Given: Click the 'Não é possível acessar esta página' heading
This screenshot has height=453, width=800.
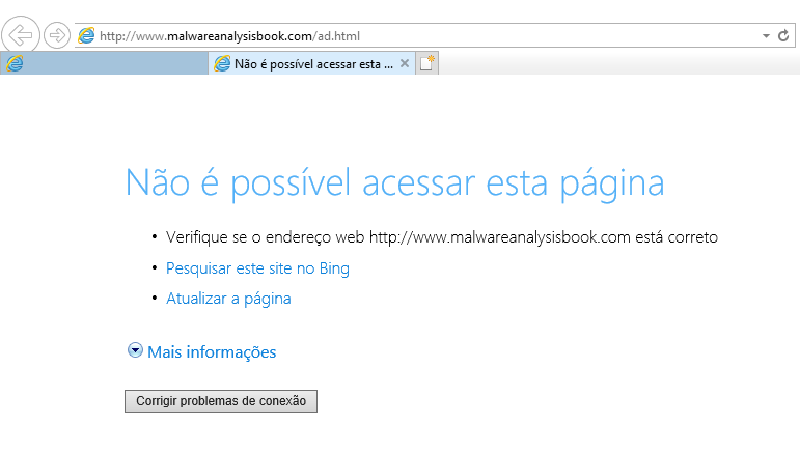Looking at the screenshot, I should [394, 185].
